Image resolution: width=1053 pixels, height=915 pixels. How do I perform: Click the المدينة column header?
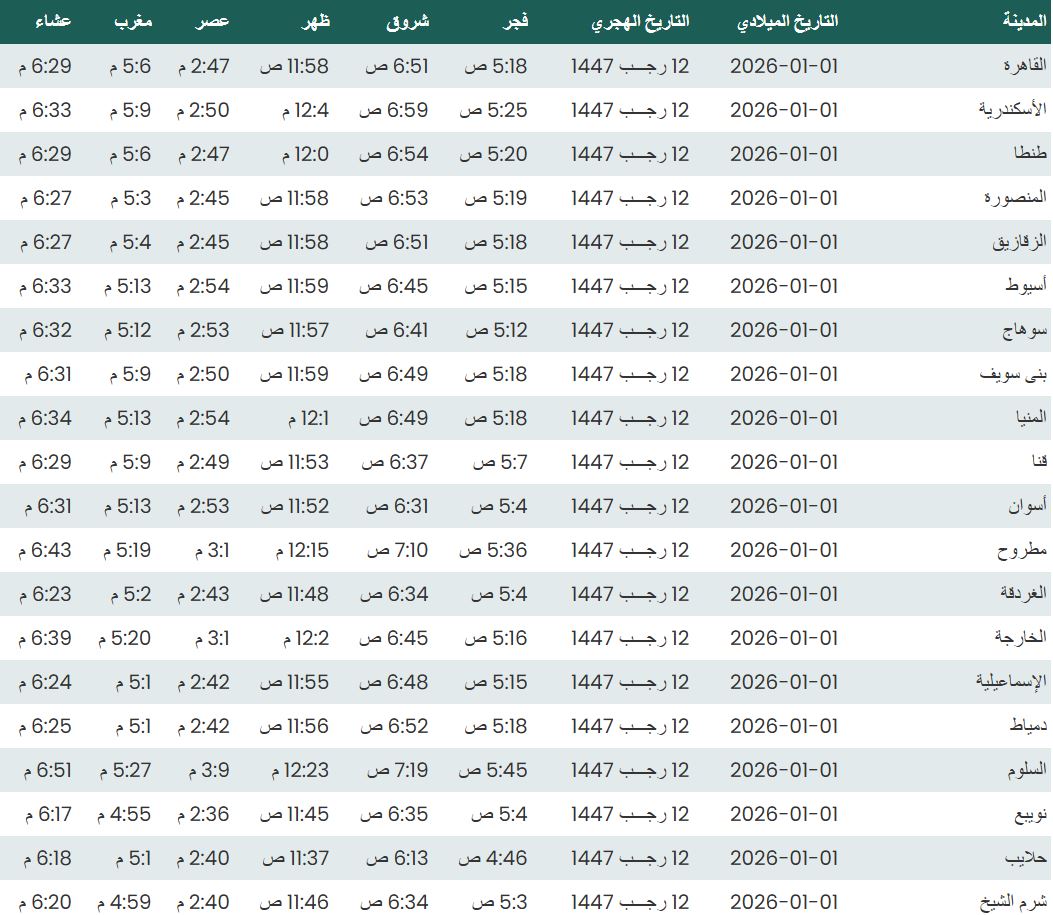(x=1024, y=21)
